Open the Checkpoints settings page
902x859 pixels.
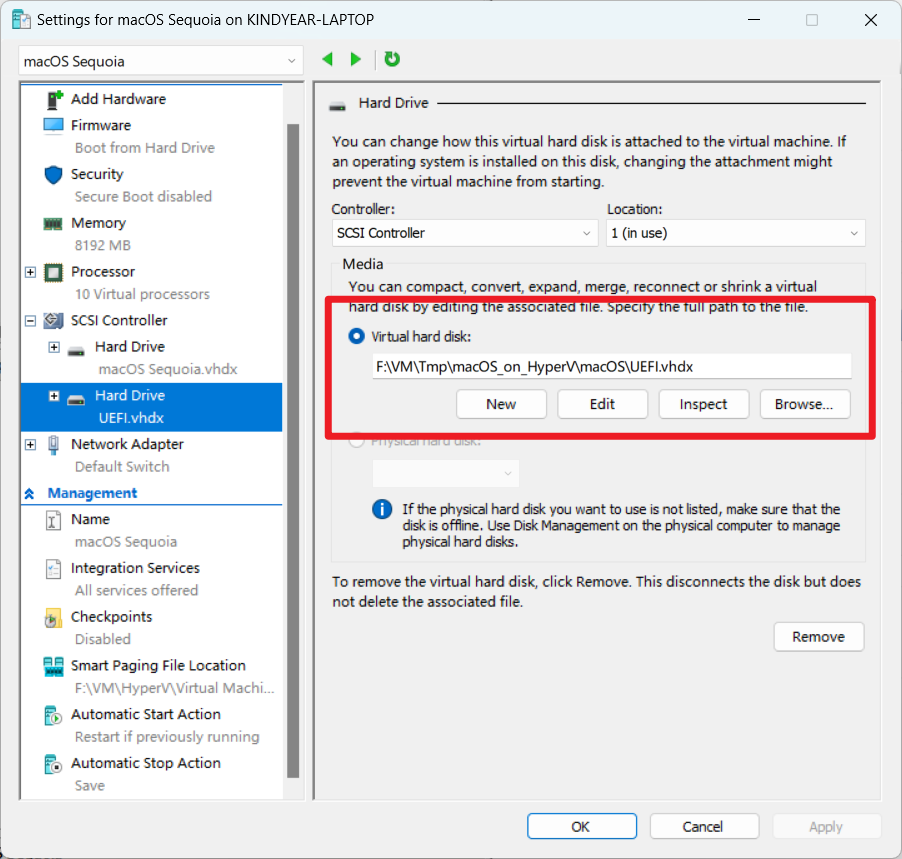(112, 617)
